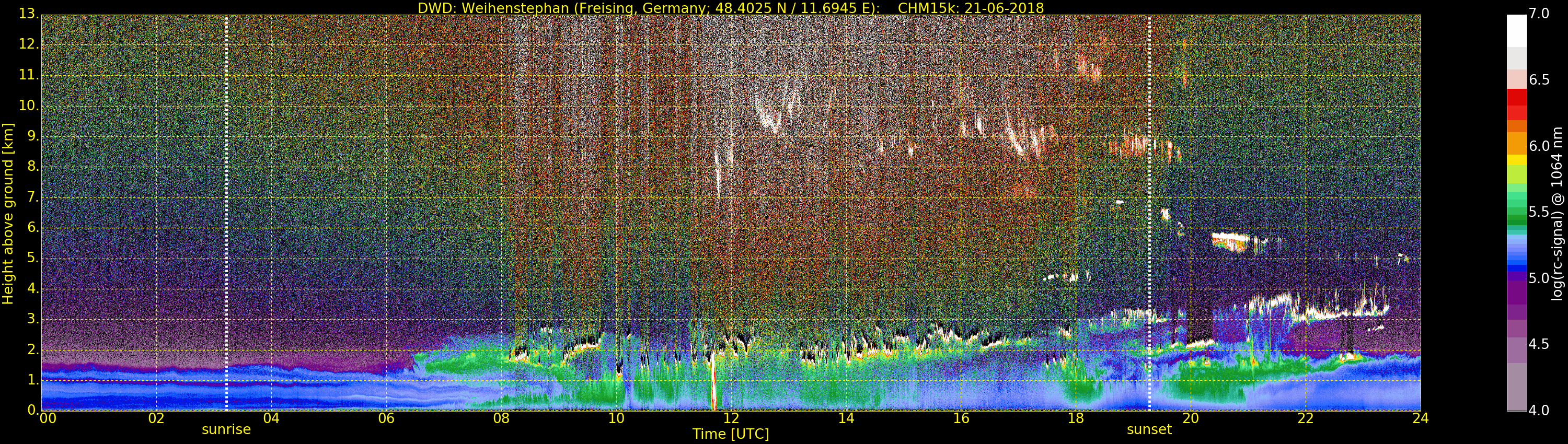The height and width of the screenshot is (444, 1568).
Task: Pick the green band near 5.5 on the colorbar
Action: (x=1516, y=213)
